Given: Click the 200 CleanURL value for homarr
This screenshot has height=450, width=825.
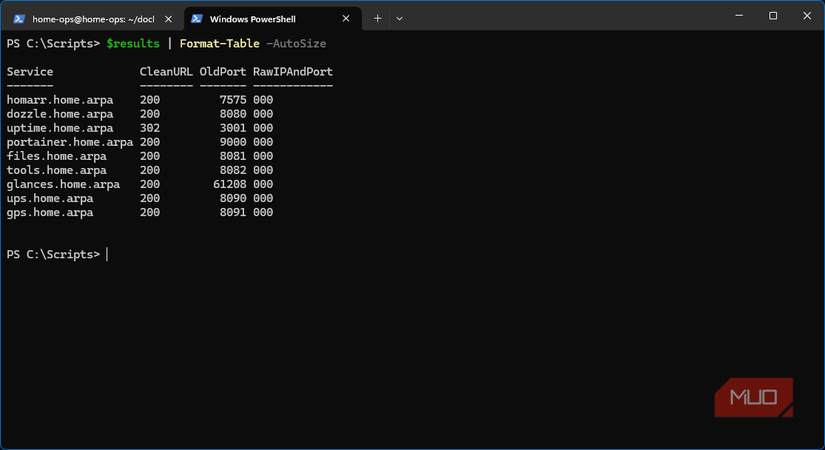Looking at the screenshot, I should 150,100.
